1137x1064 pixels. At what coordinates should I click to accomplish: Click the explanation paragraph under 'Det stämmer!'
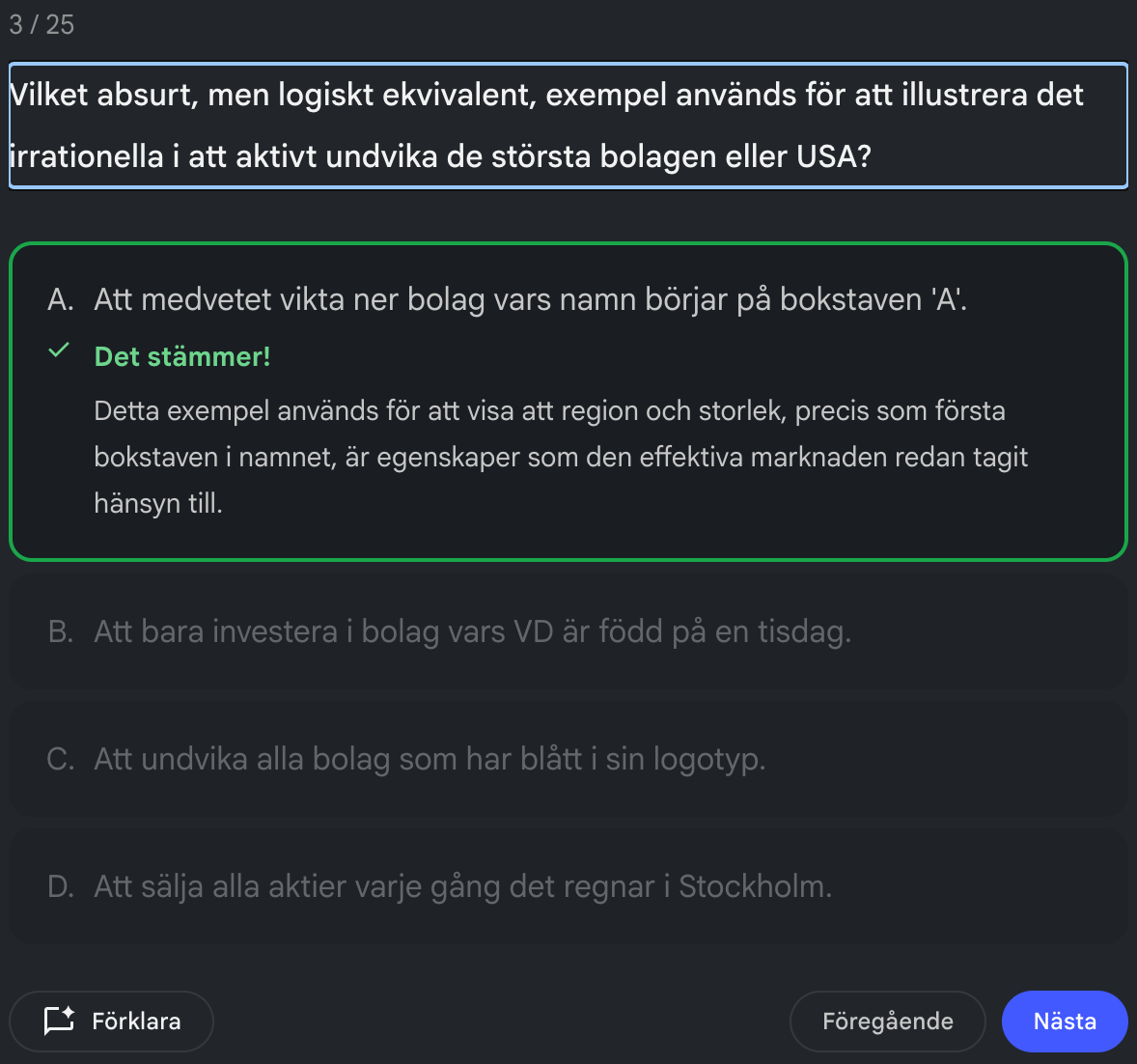click(560, 457)
